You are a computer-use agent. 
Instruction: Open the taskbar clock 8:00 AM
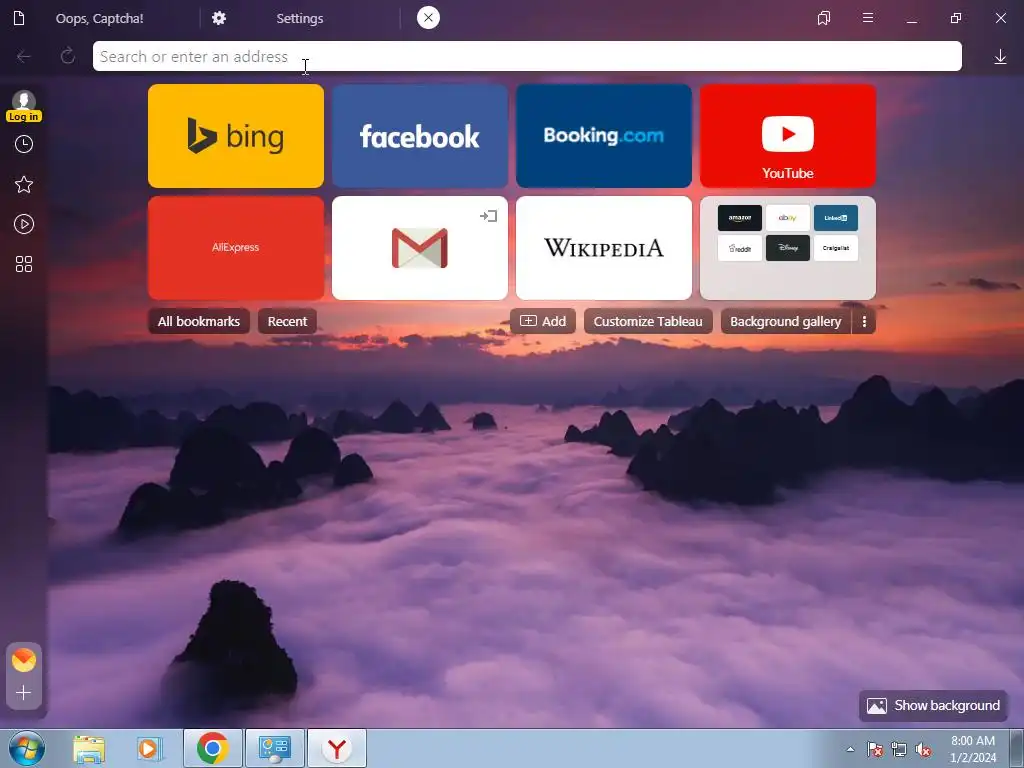point(973,749)
